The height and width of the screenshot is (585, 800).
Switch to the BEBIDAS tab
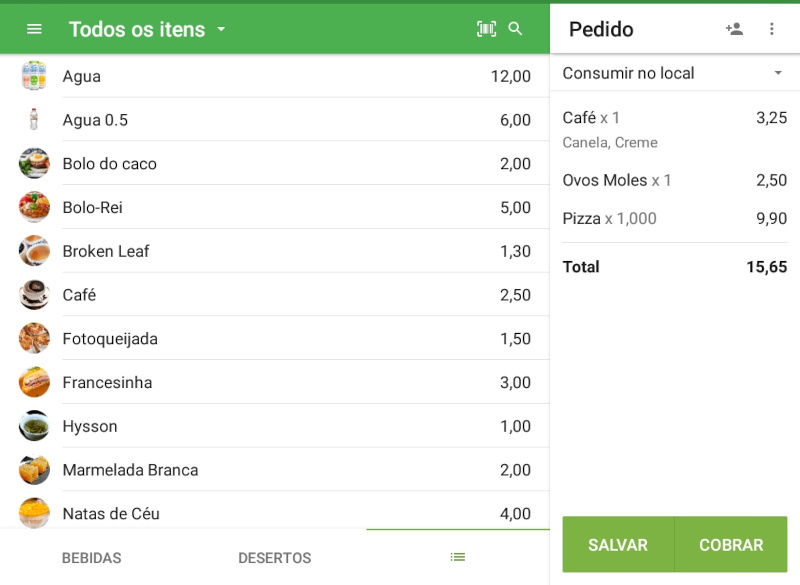91,558
